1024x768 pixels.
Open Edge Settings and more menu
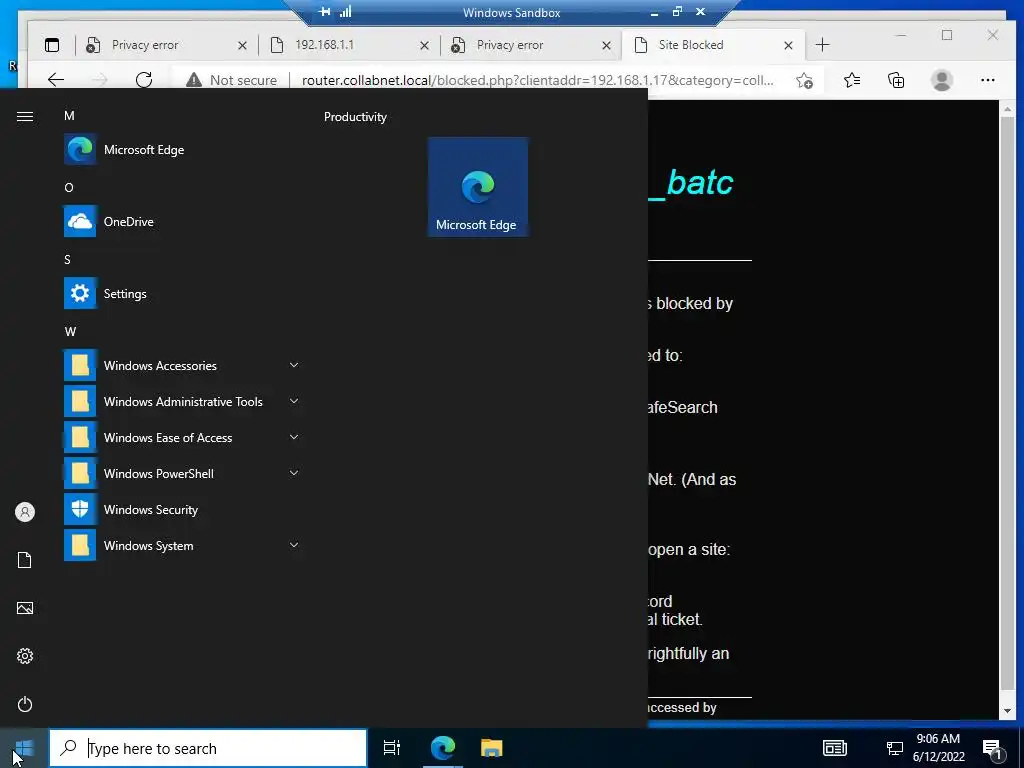(x=987, y=80)
